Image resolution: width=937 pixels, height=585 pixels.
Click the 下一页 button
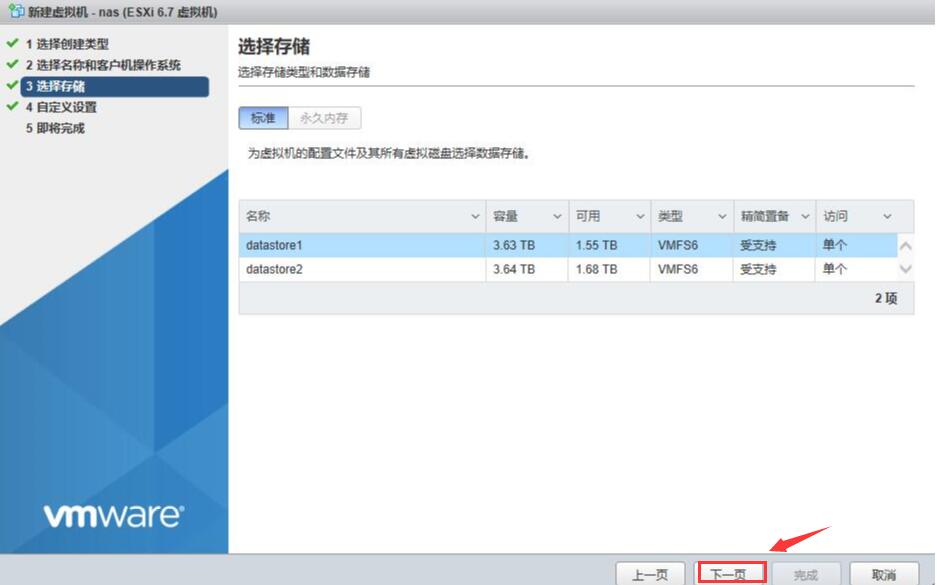coord(730,574)
